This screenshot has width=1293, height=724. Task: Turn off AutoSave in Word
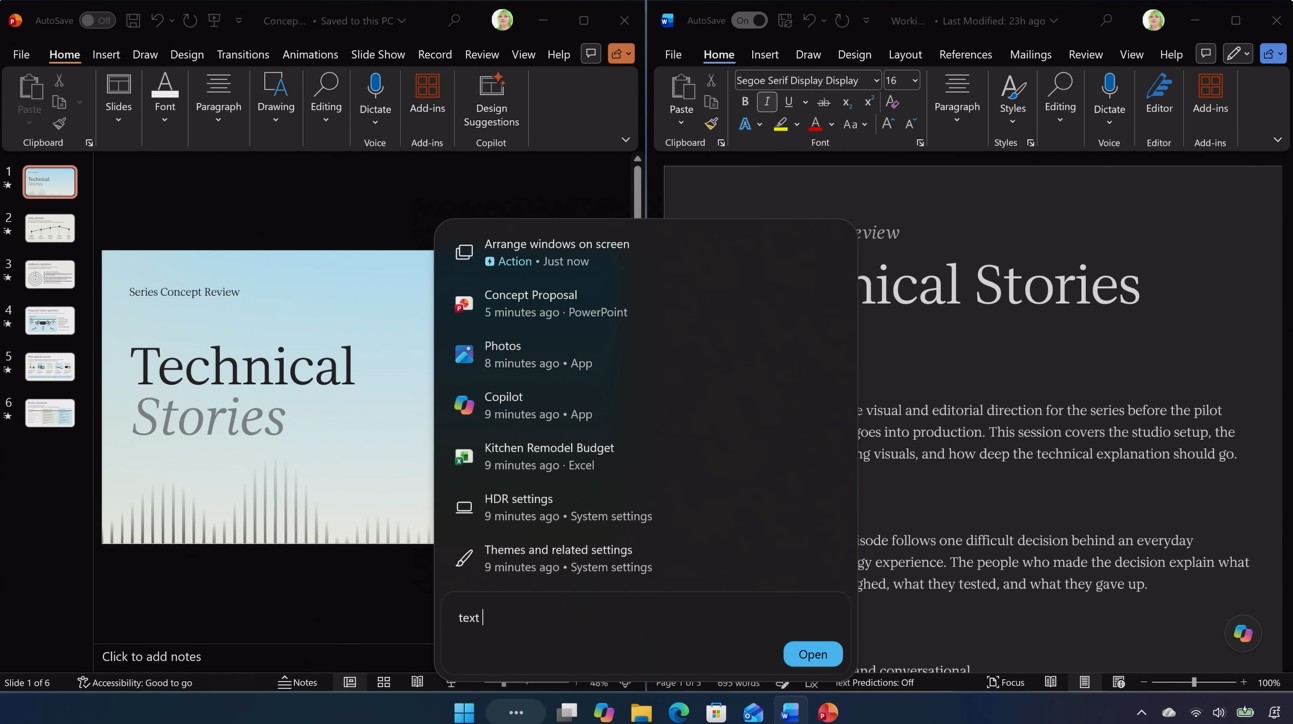point(749,20)
